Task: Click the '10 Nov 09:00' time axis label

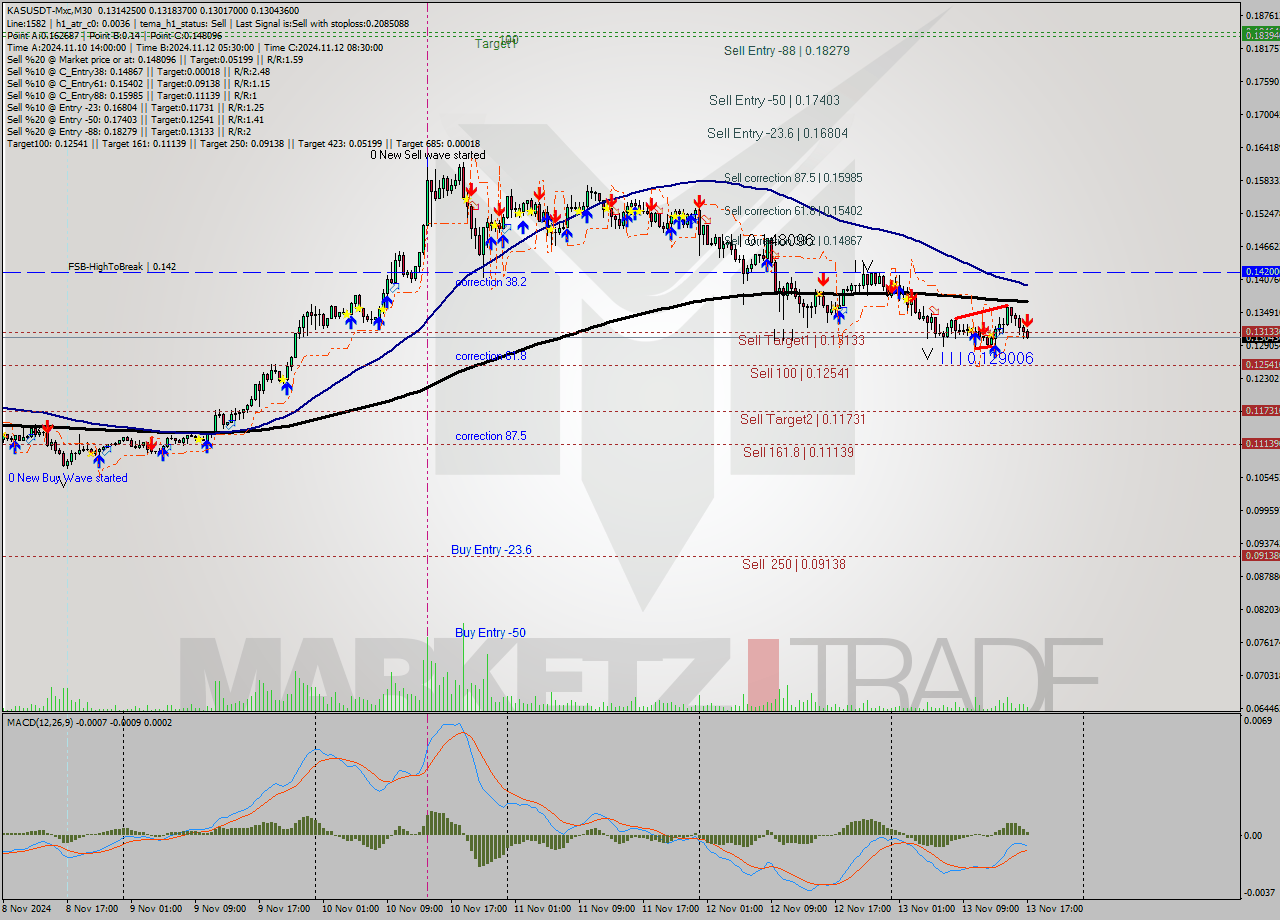Action: pyautogui.click(x=414, y=909)
